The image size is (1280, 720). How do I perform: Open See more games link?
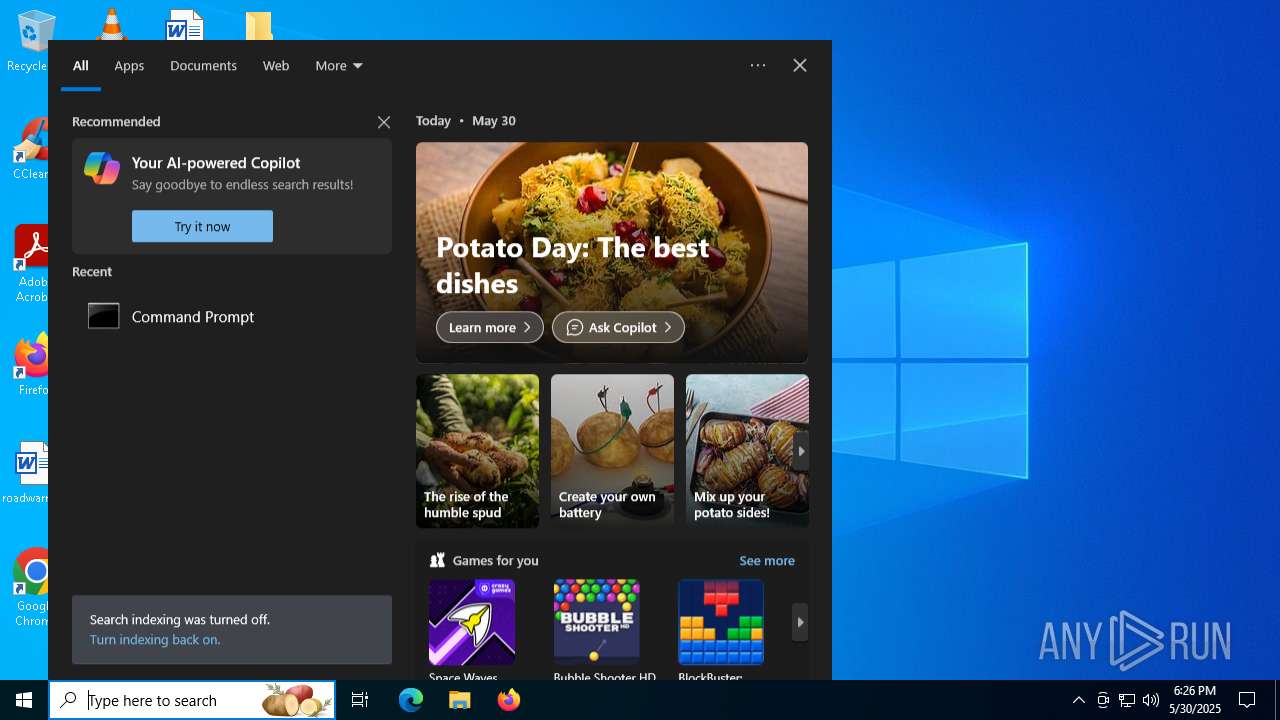767,560
